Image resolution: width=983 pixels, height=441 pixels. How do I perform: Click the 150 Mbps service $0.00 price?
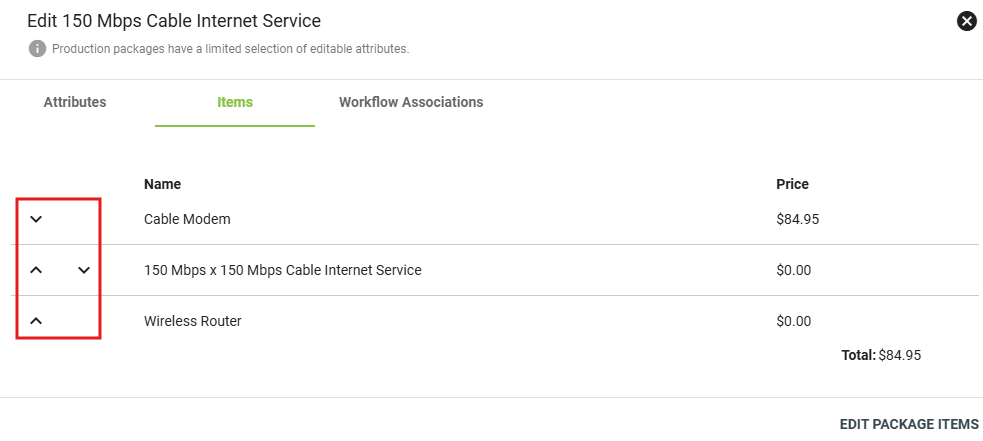tap(793, 270)
